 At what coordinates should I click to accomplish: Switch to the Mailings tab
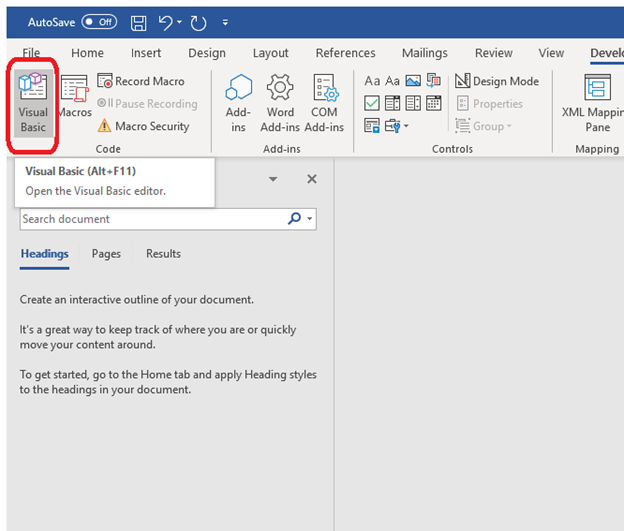click(x=425, y=53)
